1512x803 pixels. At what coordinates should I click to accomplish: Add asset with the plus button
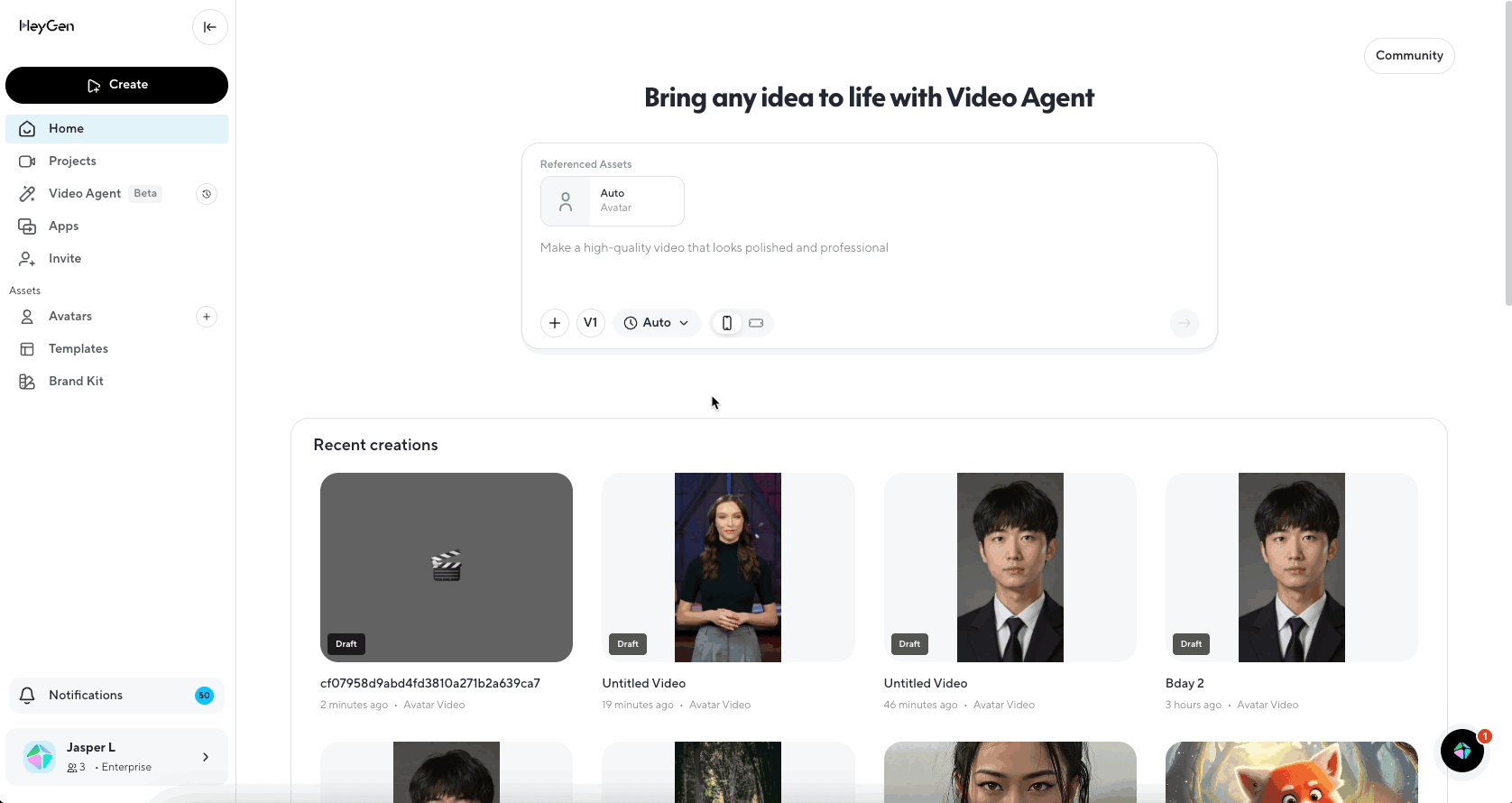555,323
